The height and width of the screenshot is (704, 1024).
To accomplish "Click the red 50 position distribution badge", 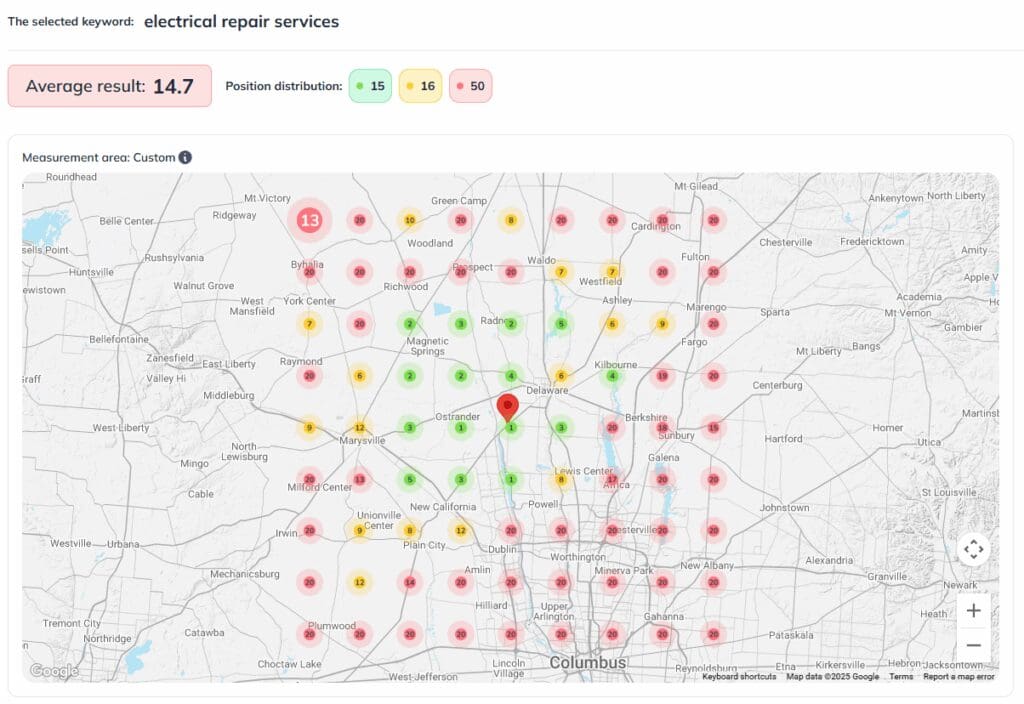I will (x=470, y=86).
